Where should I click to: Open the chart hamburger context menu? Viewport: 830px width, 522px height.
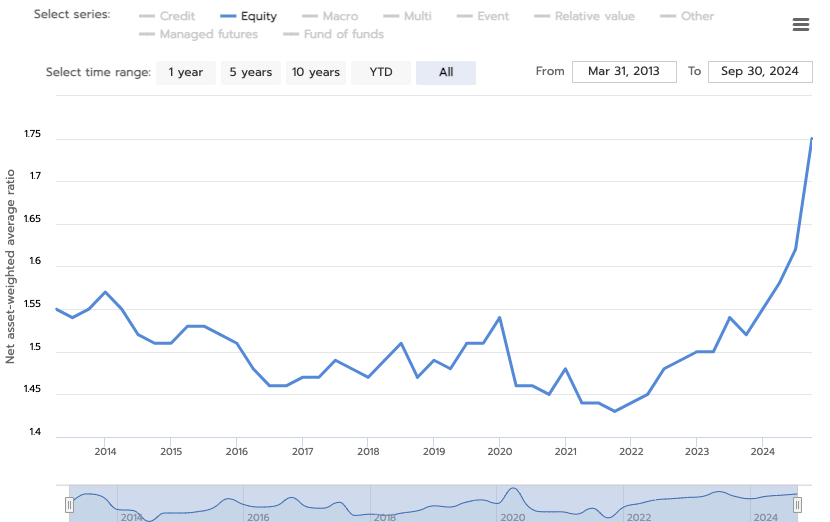800,25
